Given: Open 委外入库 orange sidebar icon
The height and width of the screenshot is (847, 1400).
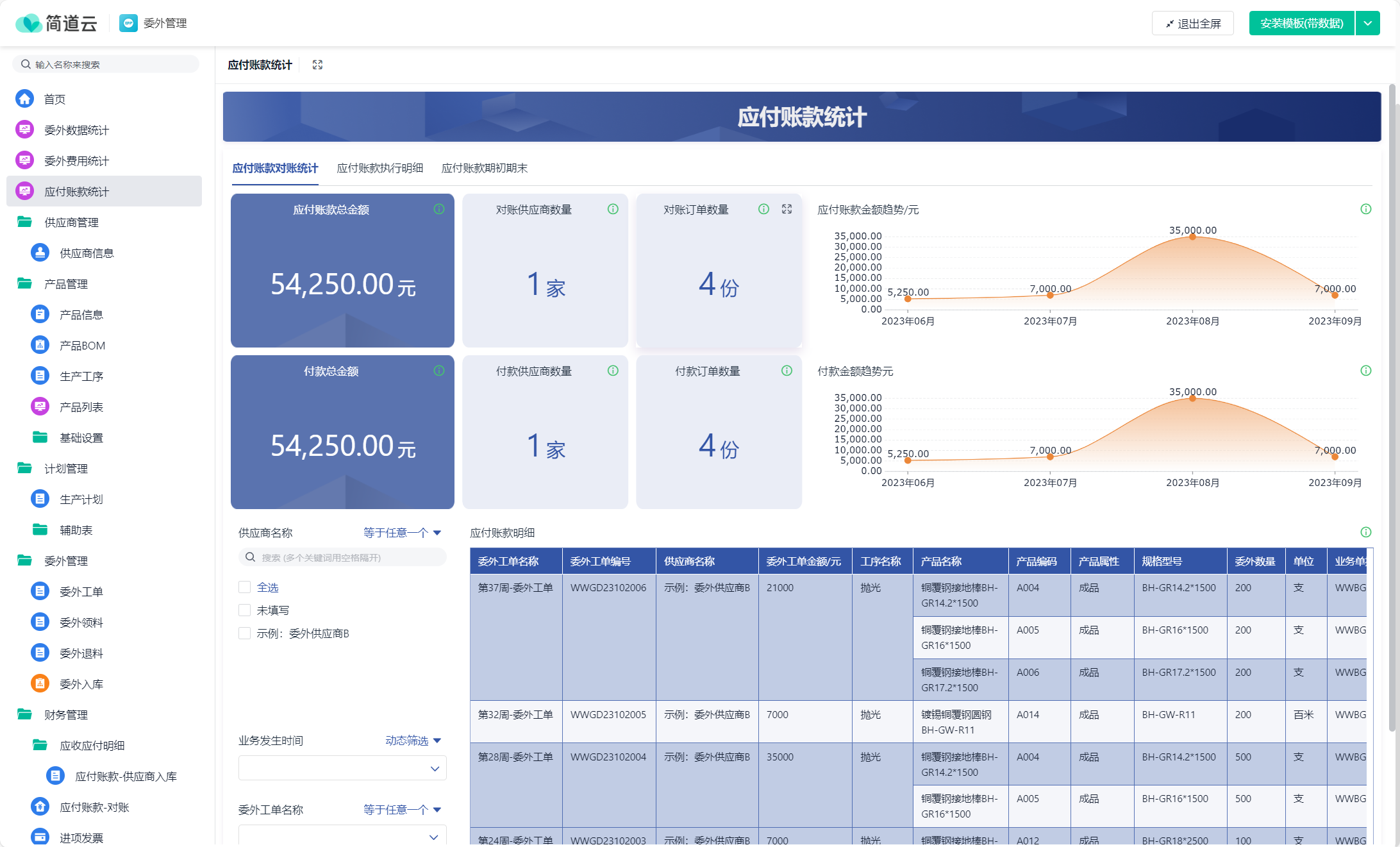Looking at the screenshot, I should coord(40,683).
